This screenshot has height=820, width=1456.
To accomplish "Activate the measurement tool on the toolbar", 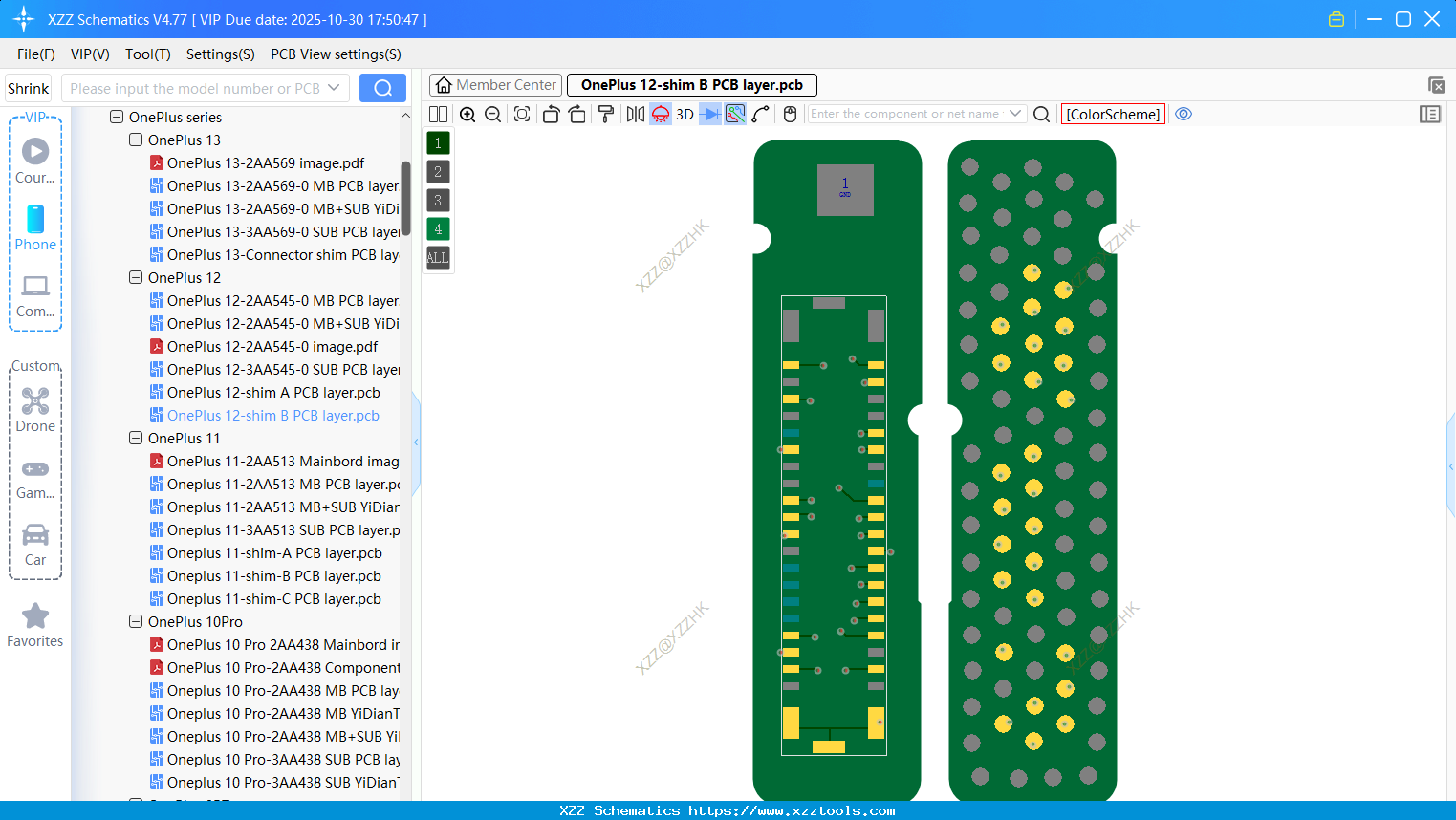I will [762, 114].
